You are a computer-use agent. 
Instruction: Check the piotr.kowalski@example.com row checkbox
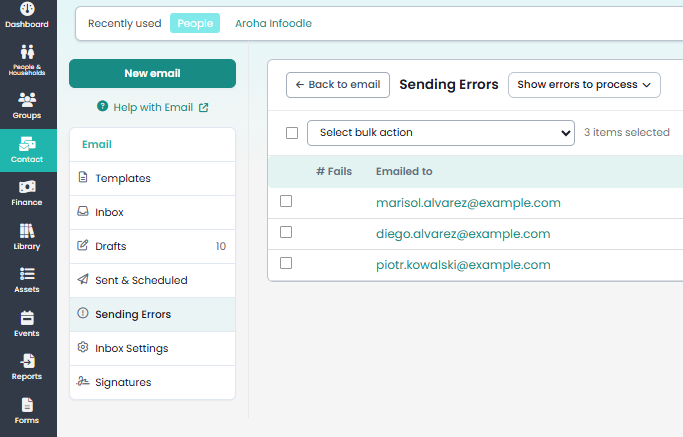click(286, 263)
